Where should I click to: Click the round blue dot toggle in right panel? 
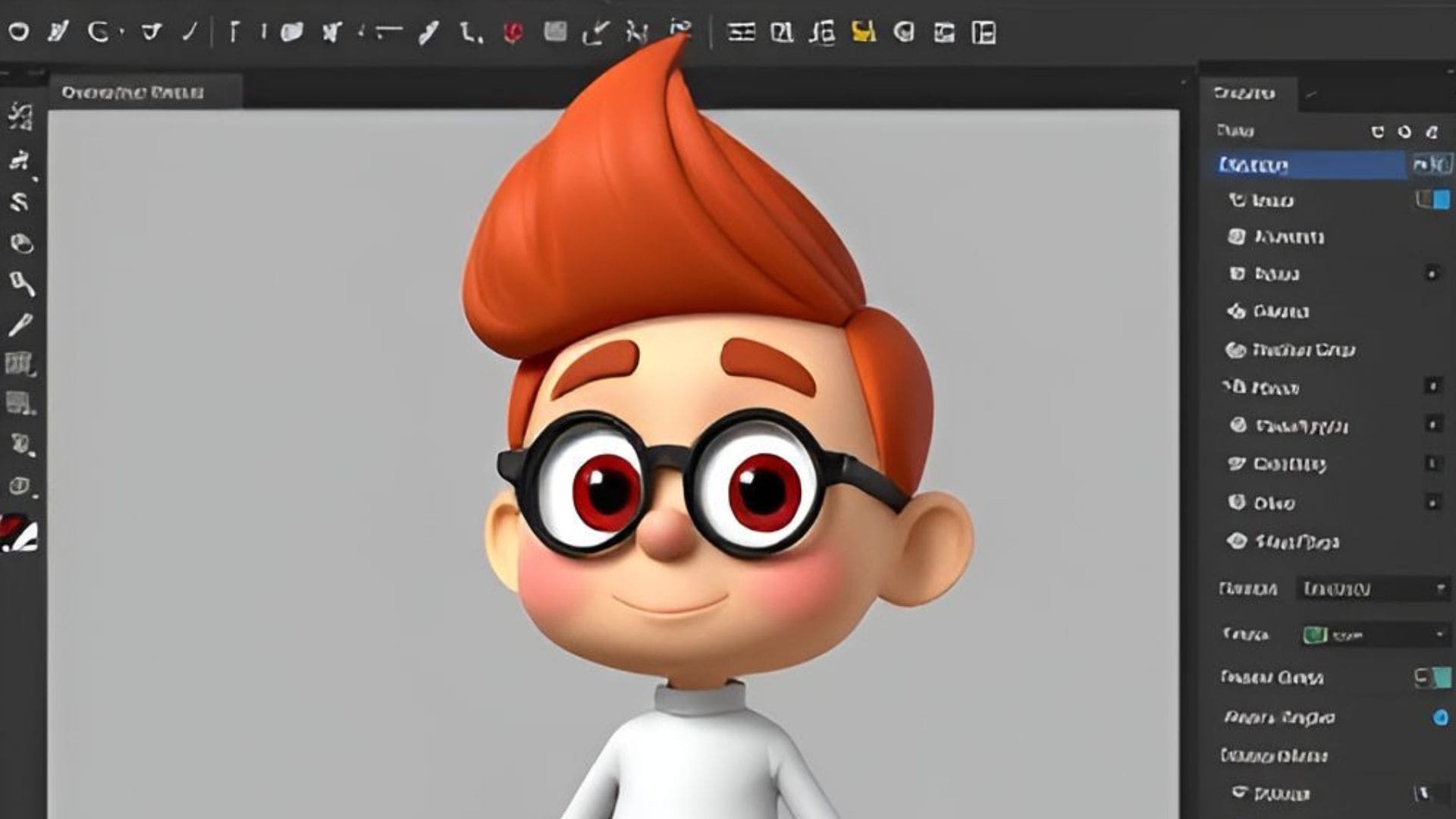[1440, 717]
